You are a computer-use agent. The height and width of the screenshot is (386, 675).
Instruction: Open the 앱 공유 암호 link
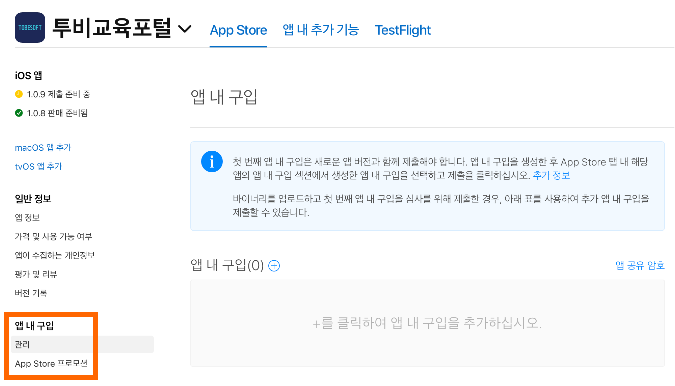(x=640, y=266)
